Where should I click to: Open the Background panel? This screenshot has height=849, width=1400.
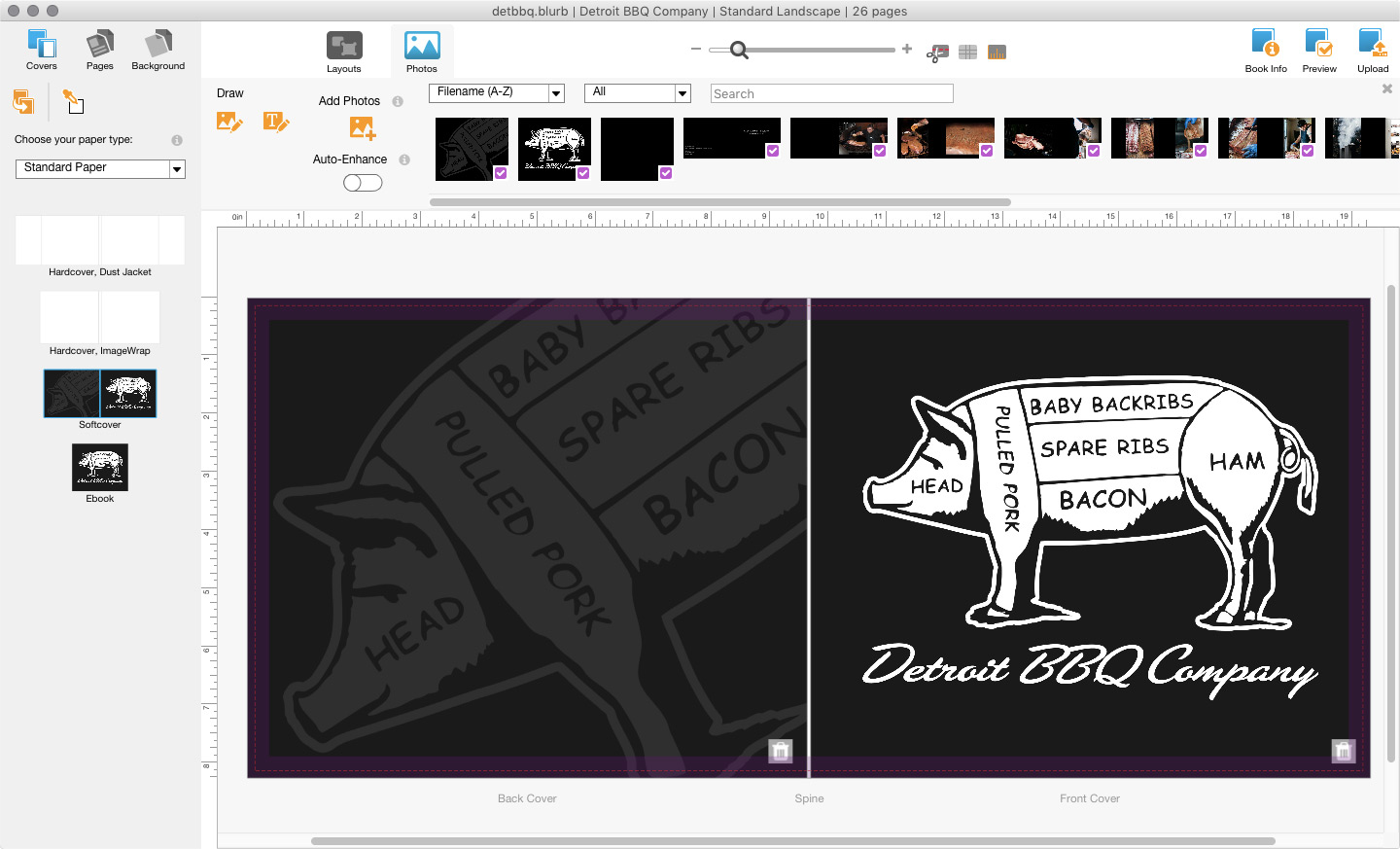[x=157, y=50]
